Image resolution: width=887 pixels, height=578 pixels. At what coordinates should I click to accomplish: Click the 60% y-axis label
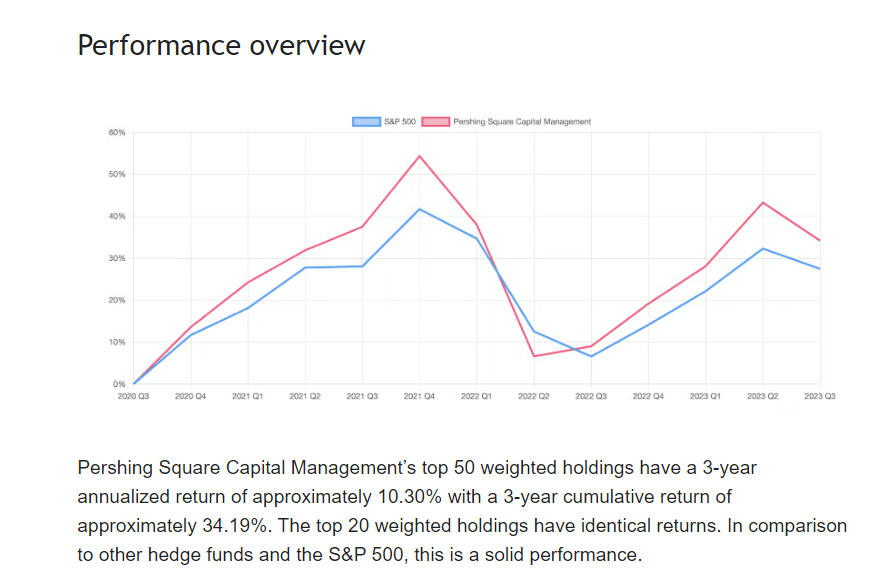[x=117, y=132]
